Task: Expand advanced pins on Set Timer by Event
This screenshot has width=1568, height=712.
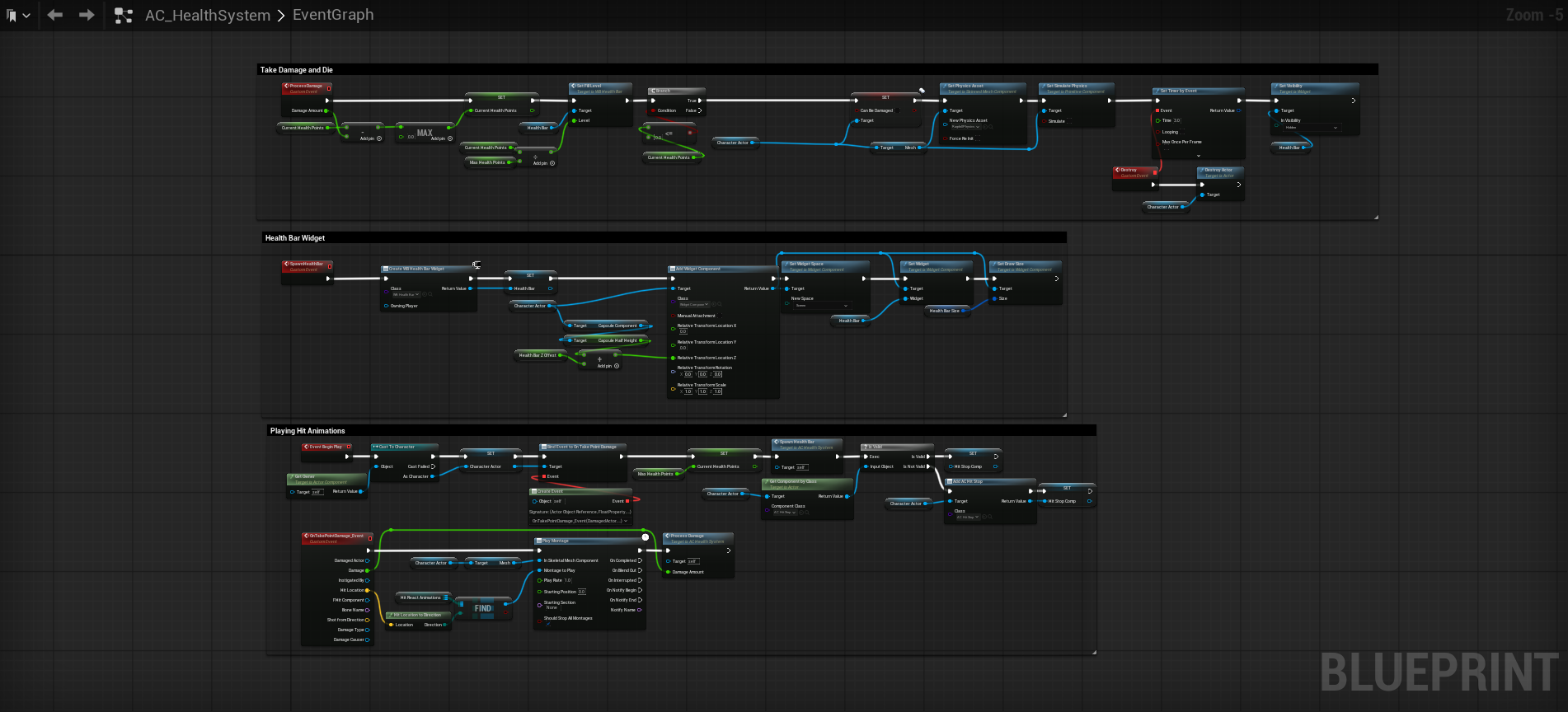Action: pos(1199,156)
